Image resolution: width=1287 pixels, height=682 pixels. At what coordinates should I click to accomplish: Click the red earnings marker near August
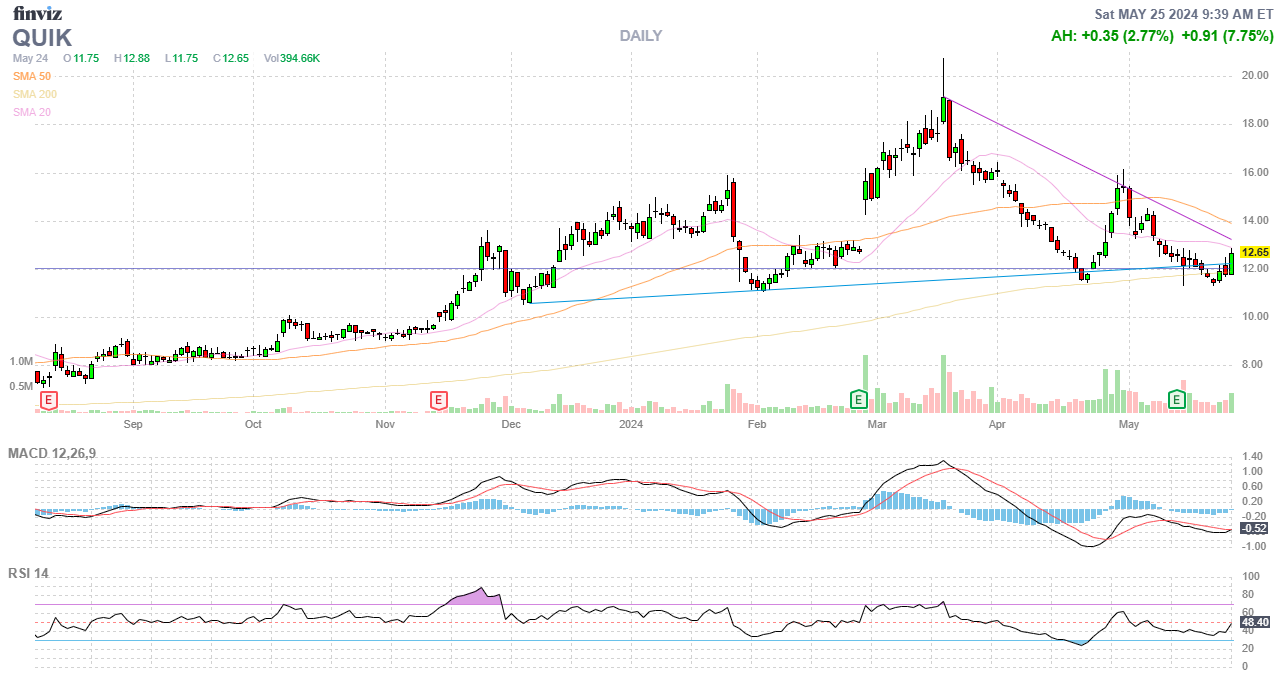(x=46, y=400)
